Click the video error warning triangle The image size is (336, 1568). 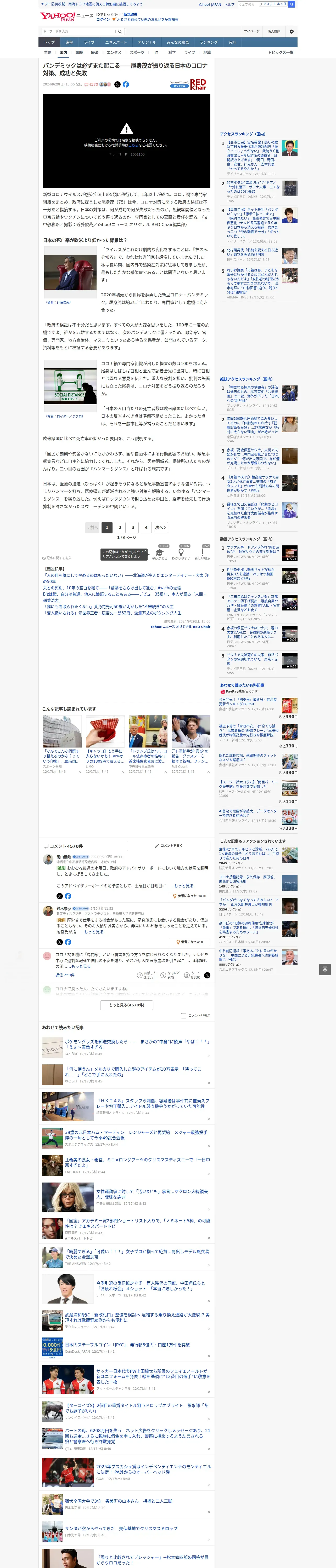[x=126, y=128]
